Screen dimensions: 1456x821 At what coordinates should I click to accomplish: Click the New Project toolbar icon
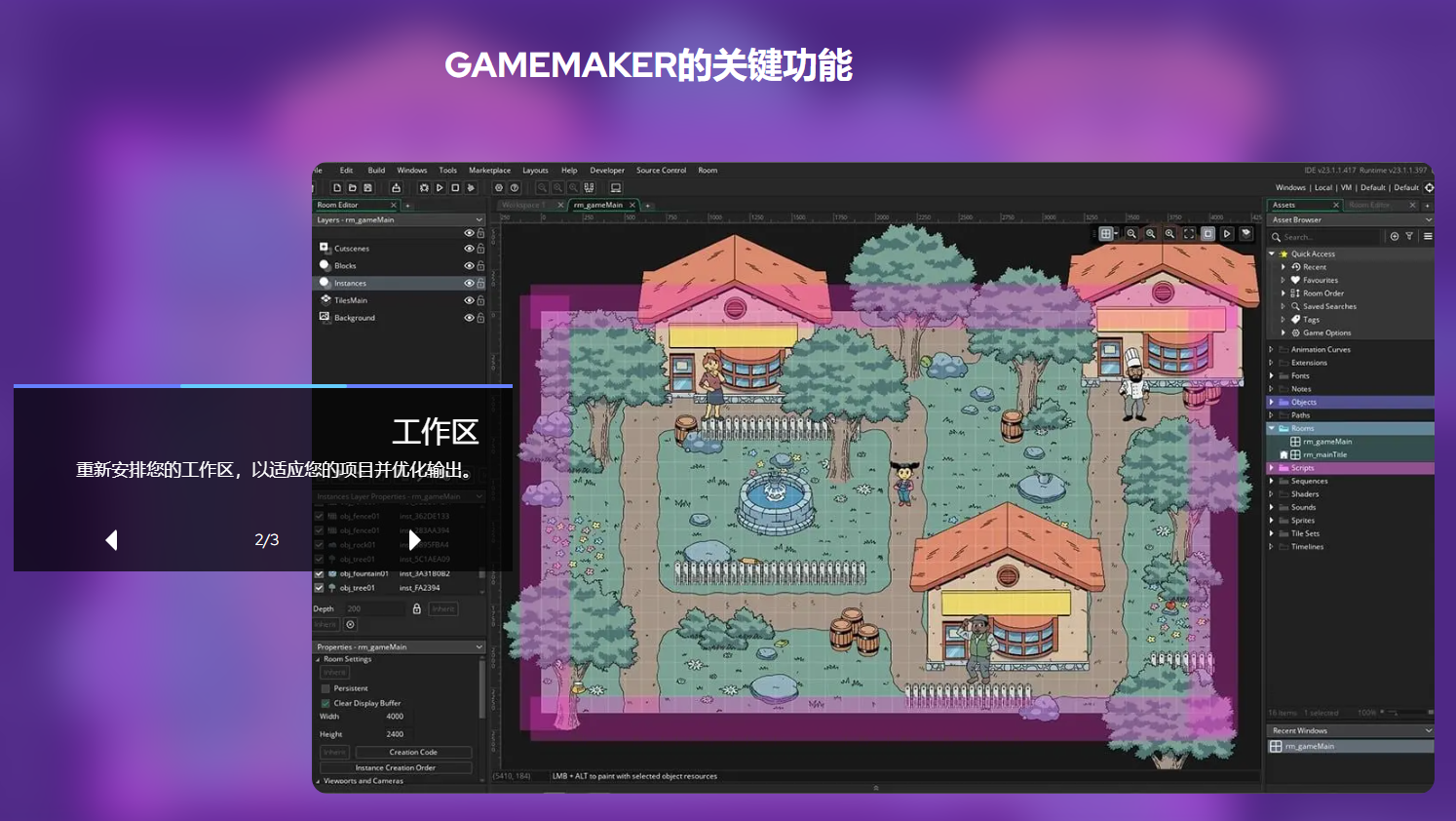click(x=337, y=188)
